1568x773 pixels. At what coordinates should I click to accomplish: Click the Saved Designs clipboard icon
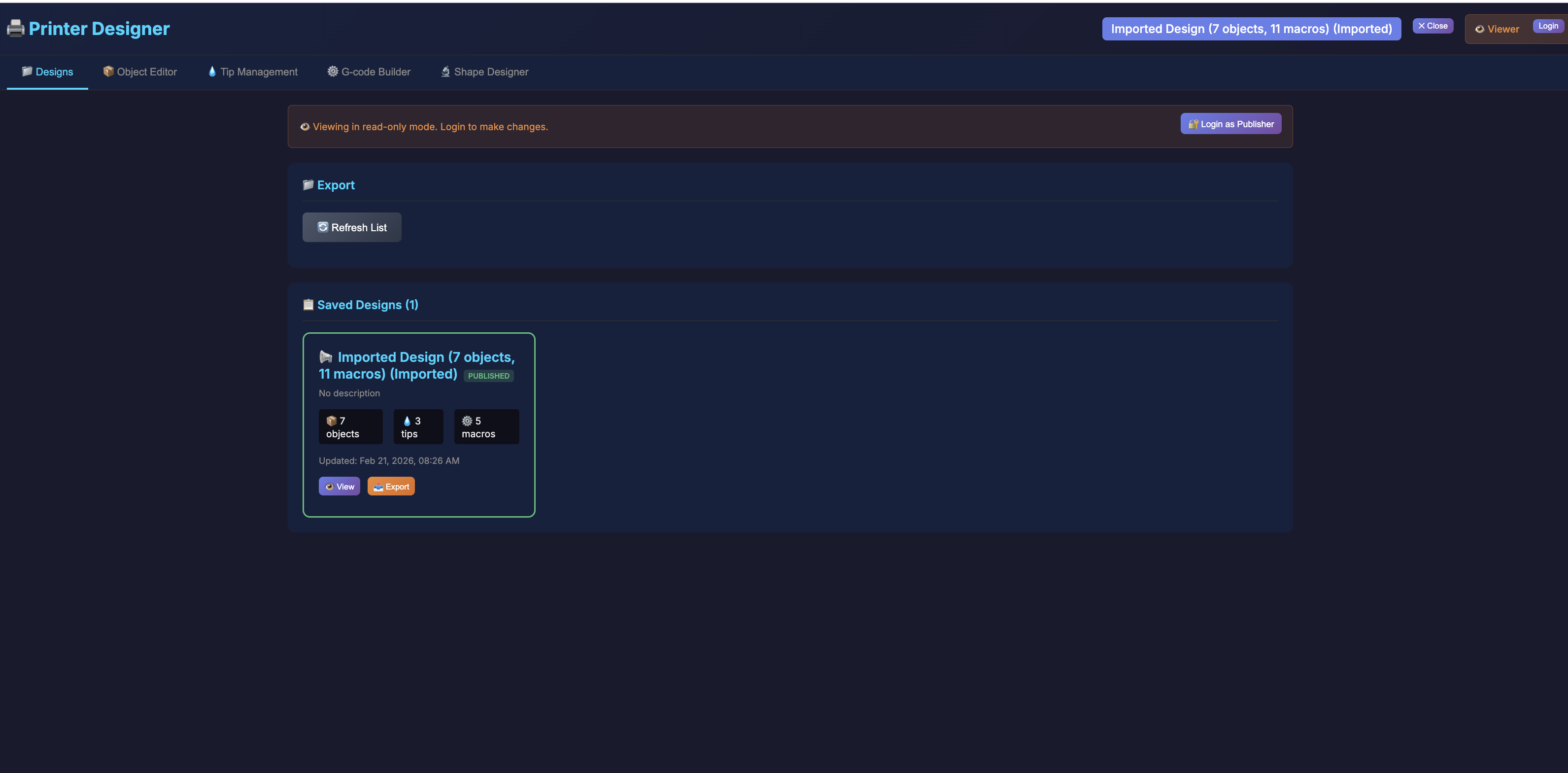pyautogui.click(x=308, y=305)
